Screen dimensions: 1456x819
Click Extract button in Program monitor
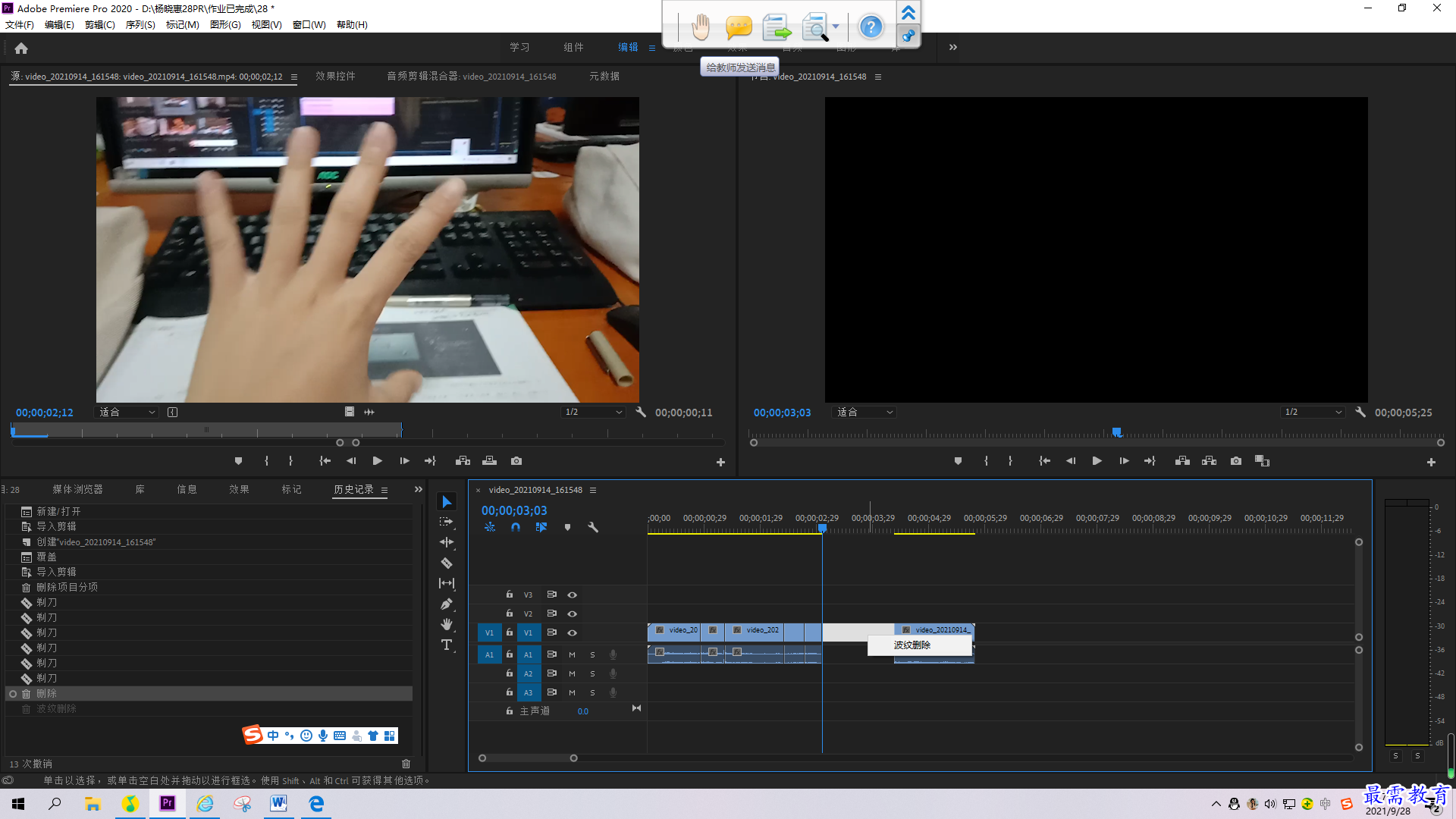pyautogui.click(x=1210, y=461)
